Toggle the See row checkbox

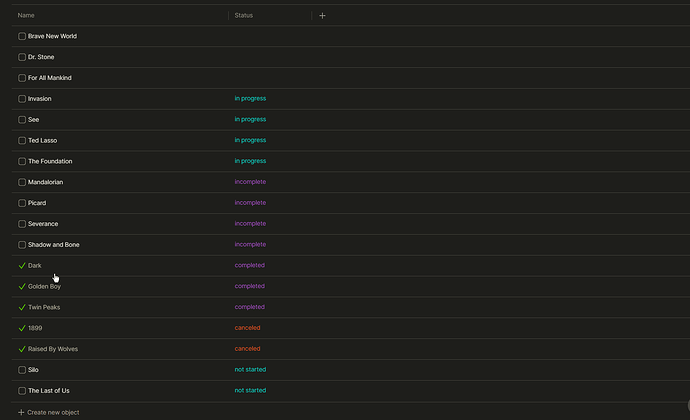tap(22, 120)
